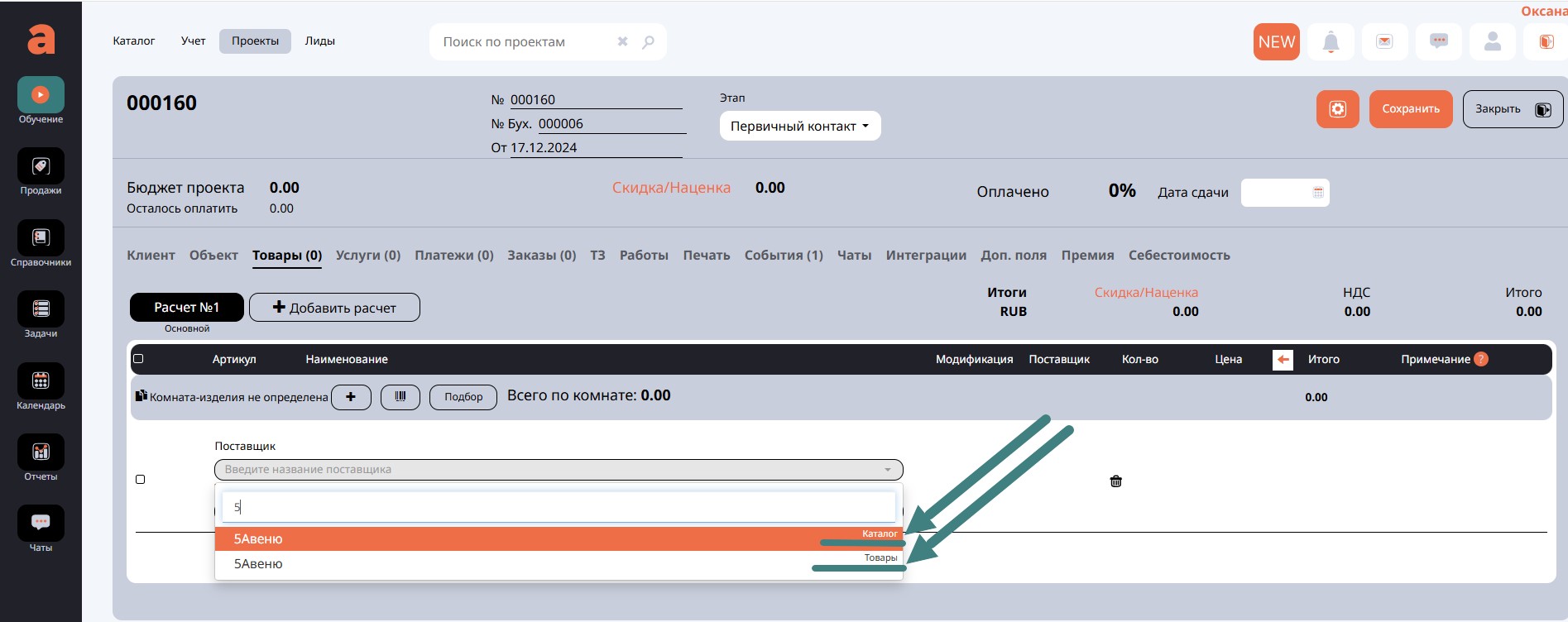This screenshot has height=622, width=1568.
Task: Click the notifications bell icon
Action: (1331, 42)
